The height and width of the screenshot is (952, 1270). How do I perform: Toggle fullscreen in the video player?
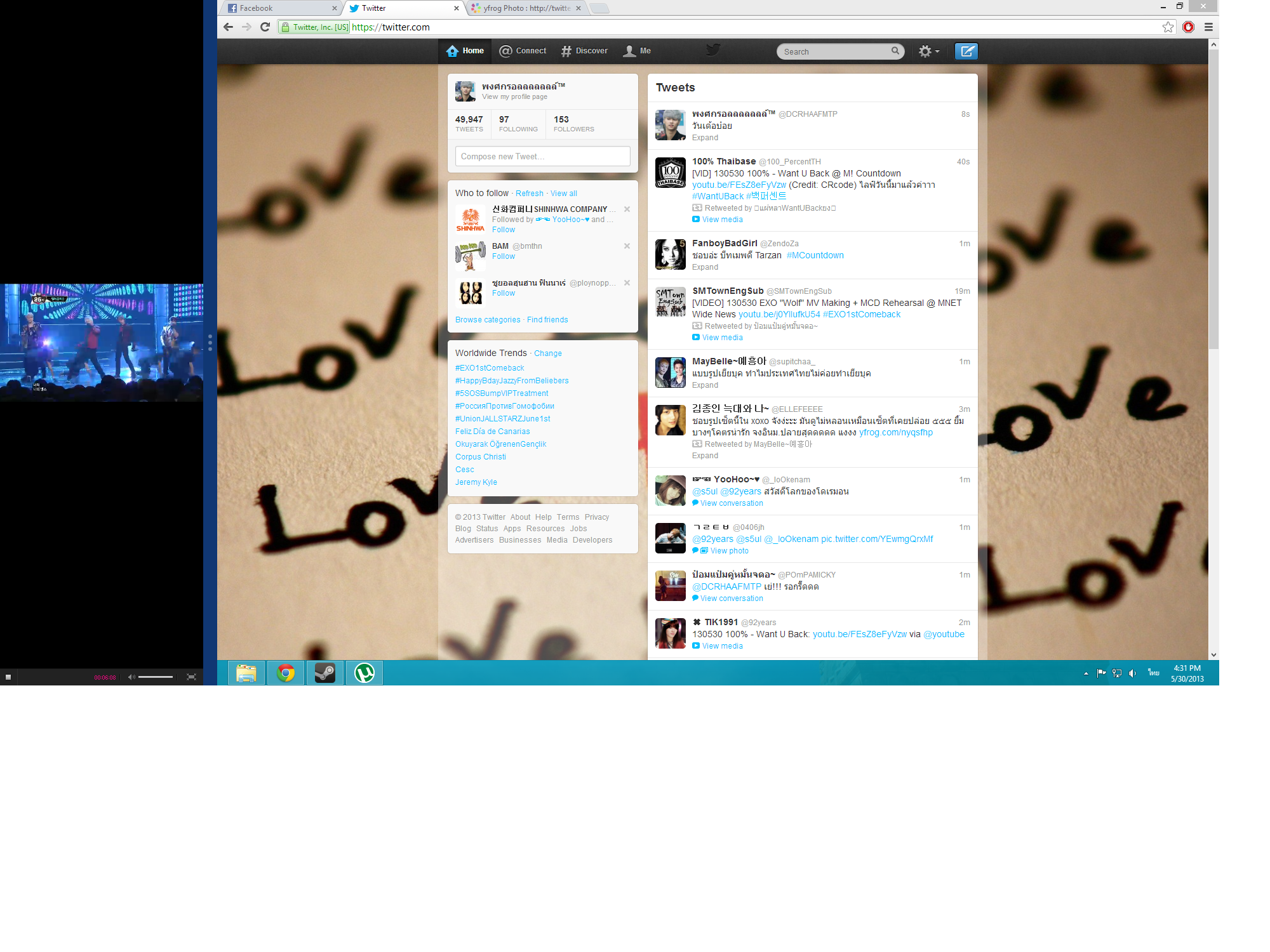click(191, 677)
